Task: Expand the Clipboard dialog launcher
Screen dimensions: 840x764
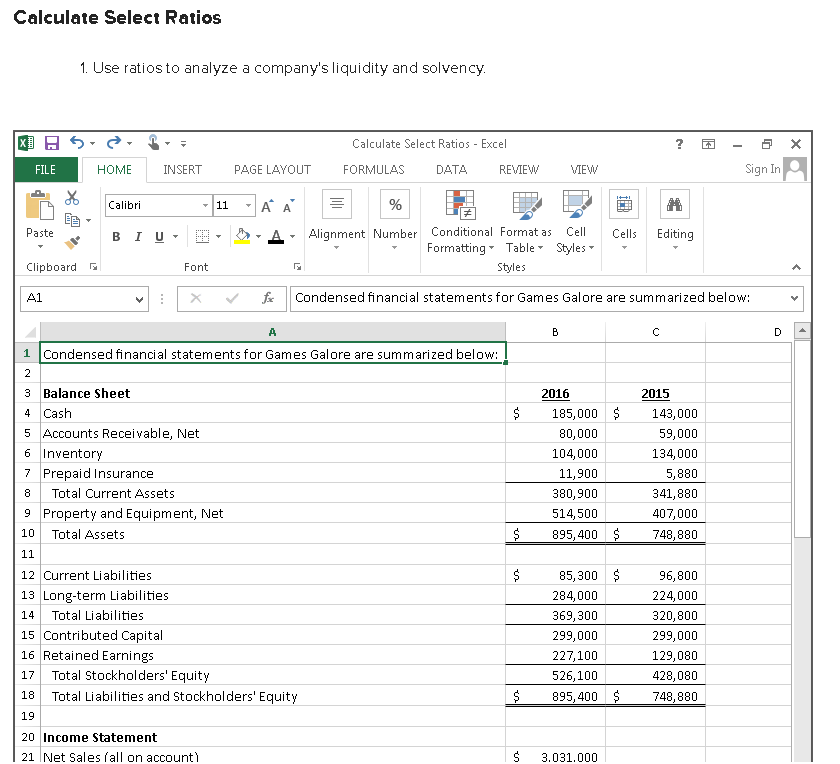Action: click(x=92, y=264)
